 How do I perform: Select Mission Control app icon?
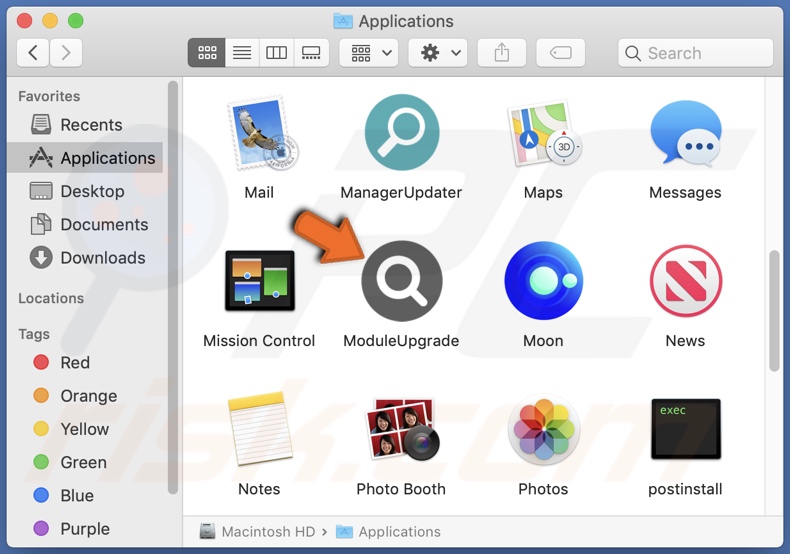(259, 281)
